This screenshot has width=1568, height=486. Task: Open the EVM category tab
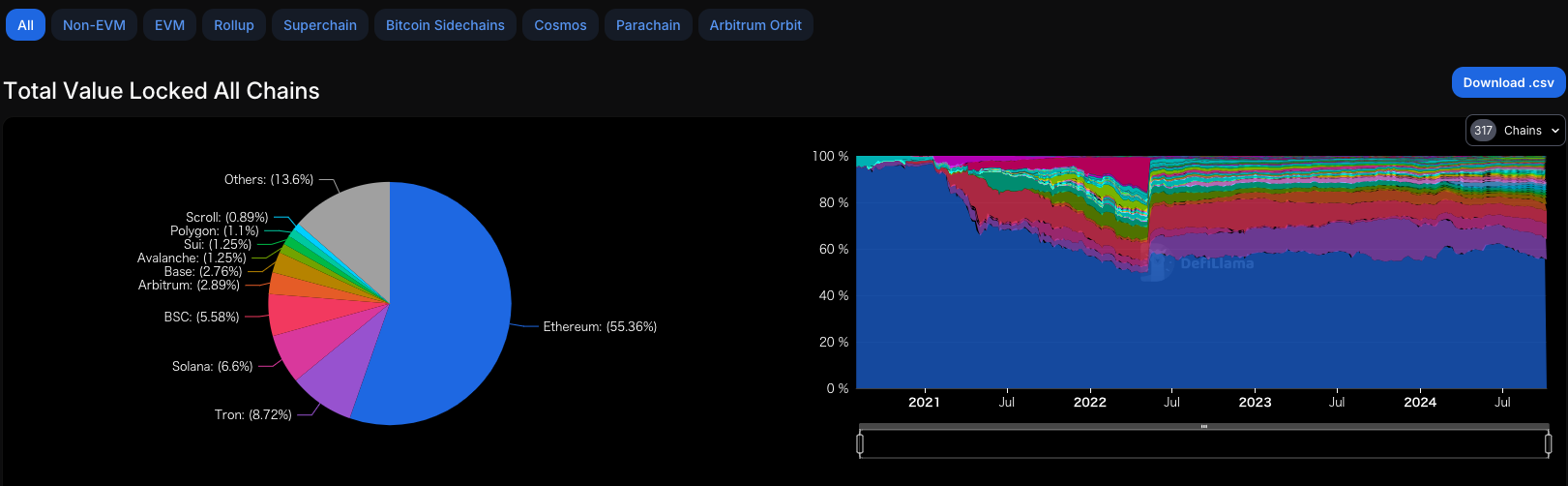click(x=169, y=25)
